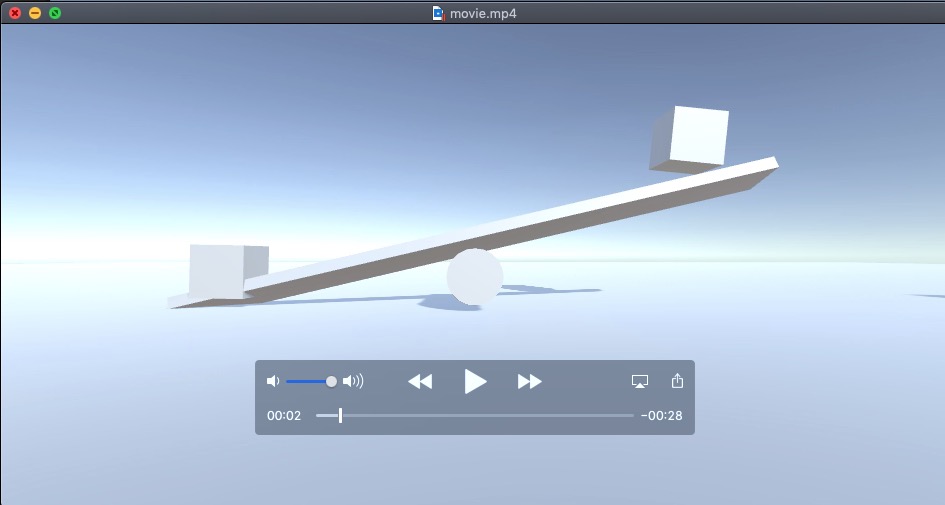This screenshot has width=945, height=505.
Task: Enter full screen with the green button
Action: coord(55,13)
